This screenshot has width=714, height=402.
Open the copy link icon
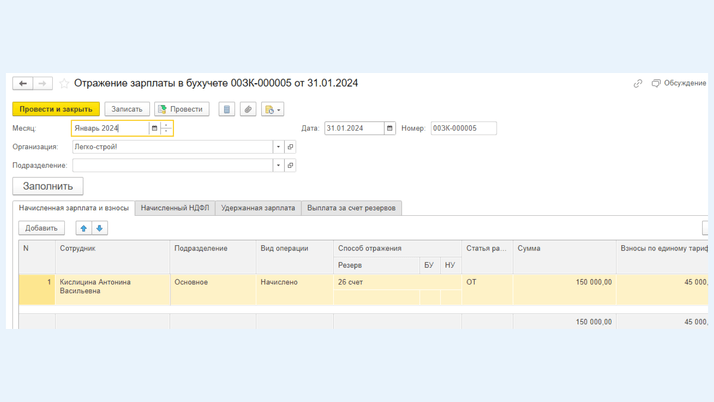point(638,83)
